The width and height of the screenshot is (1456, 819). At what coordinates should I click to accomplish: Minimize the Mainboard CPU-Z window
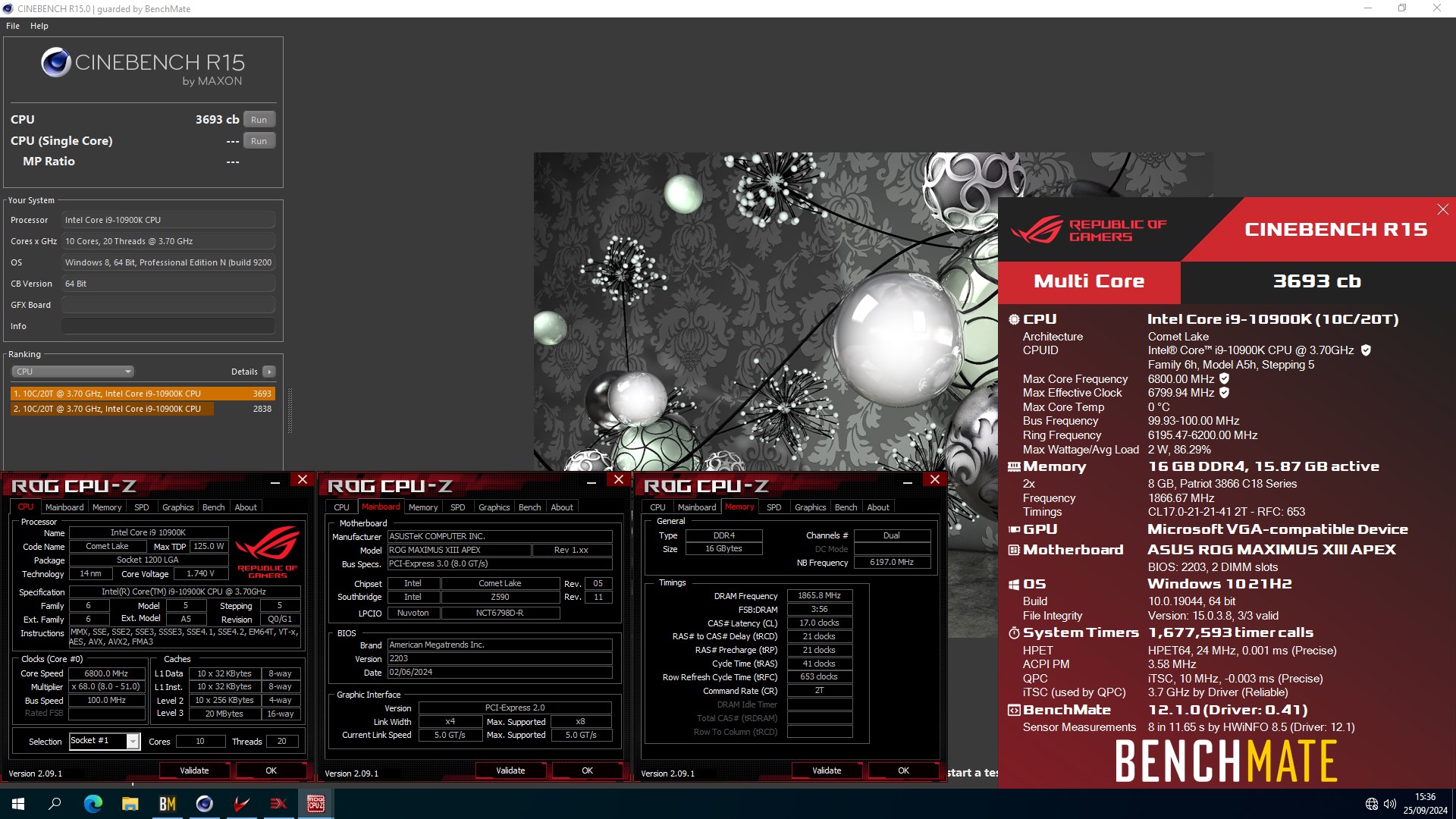pyautogui.click(x=591, y=481)
